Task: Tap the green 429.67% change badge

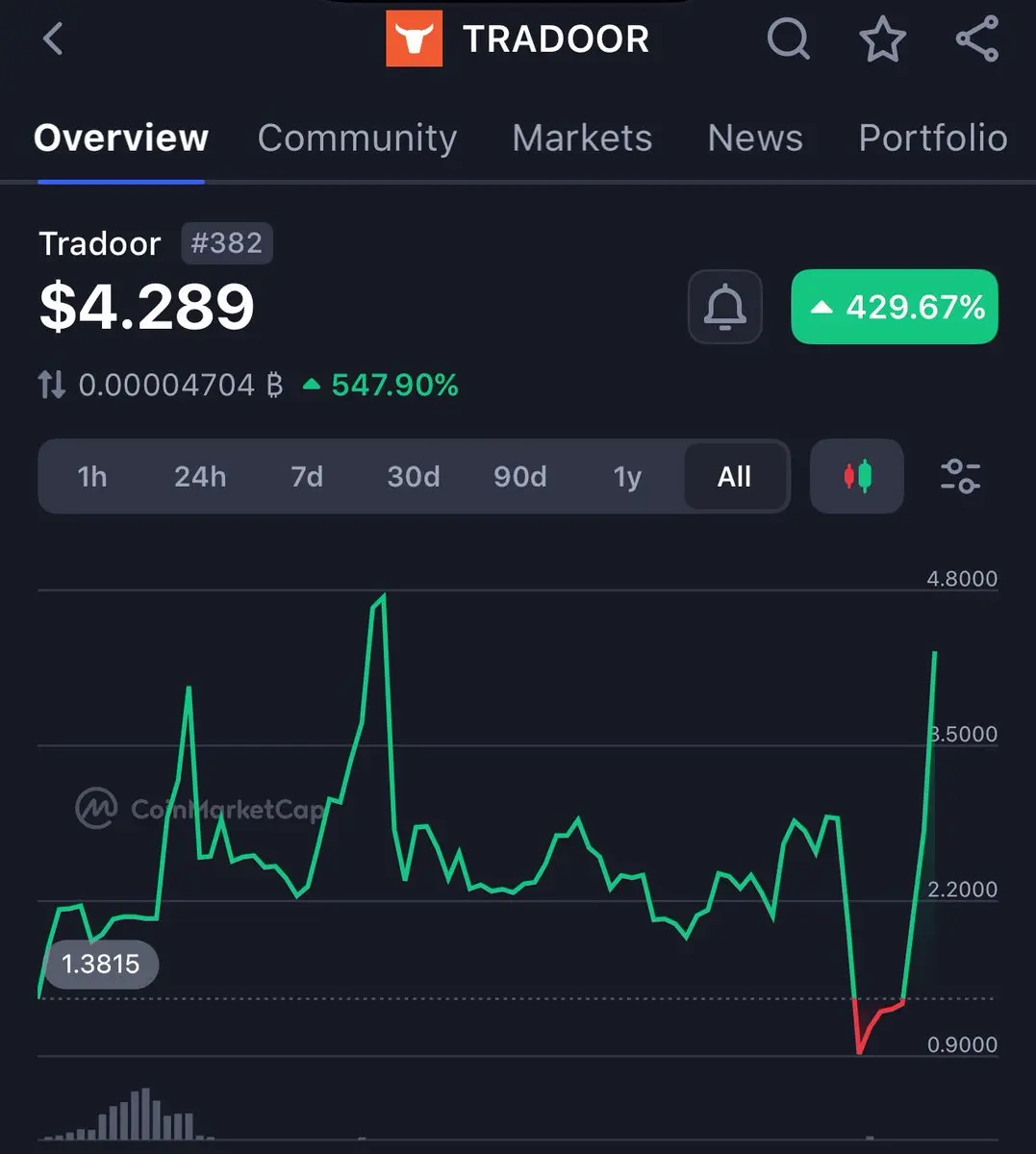Action: point(895,308)
